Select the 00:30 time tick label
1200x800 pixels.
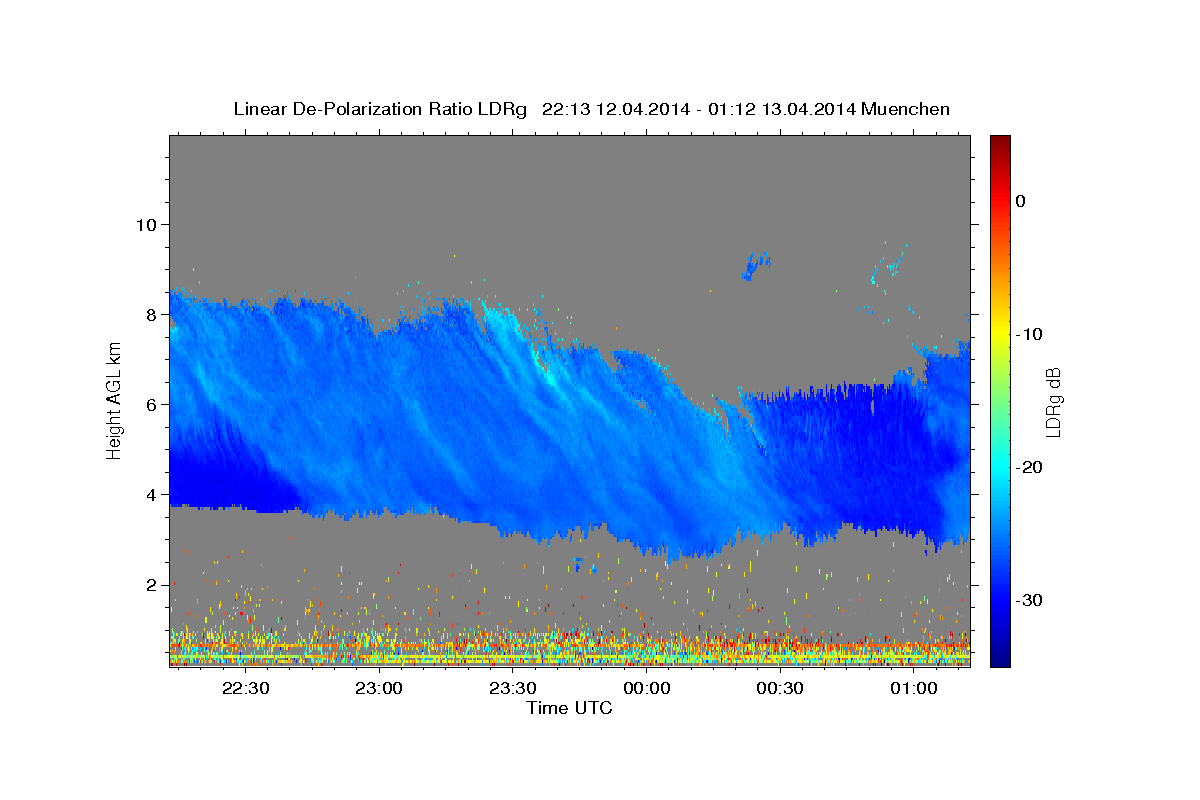pos(780,688)
